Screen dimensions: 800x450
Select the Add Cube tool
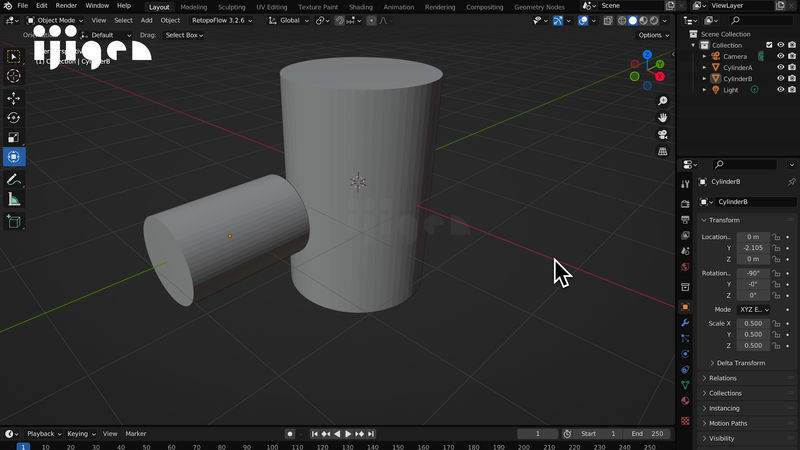[x=14, y=221]
